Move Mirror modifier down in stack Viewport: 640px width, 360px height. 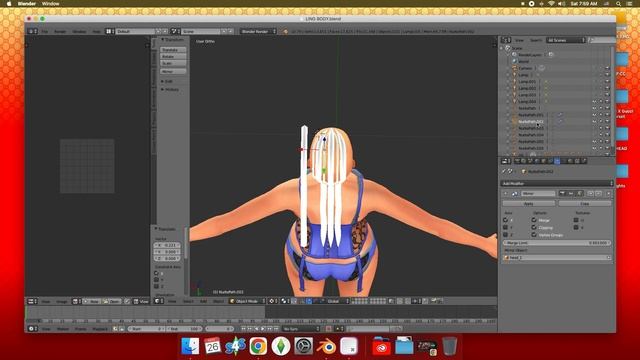tap(599, 193)
